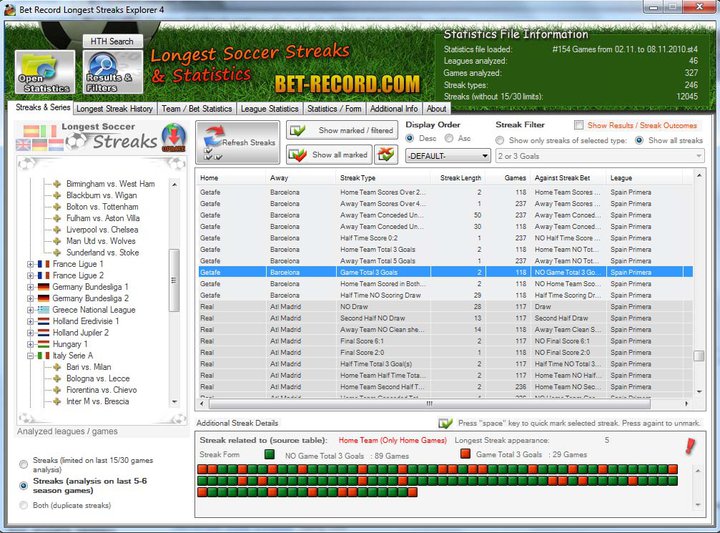Click the red download Update globe icon
The width and height of the screenshot is (720, 533).
tap(174, 137)
